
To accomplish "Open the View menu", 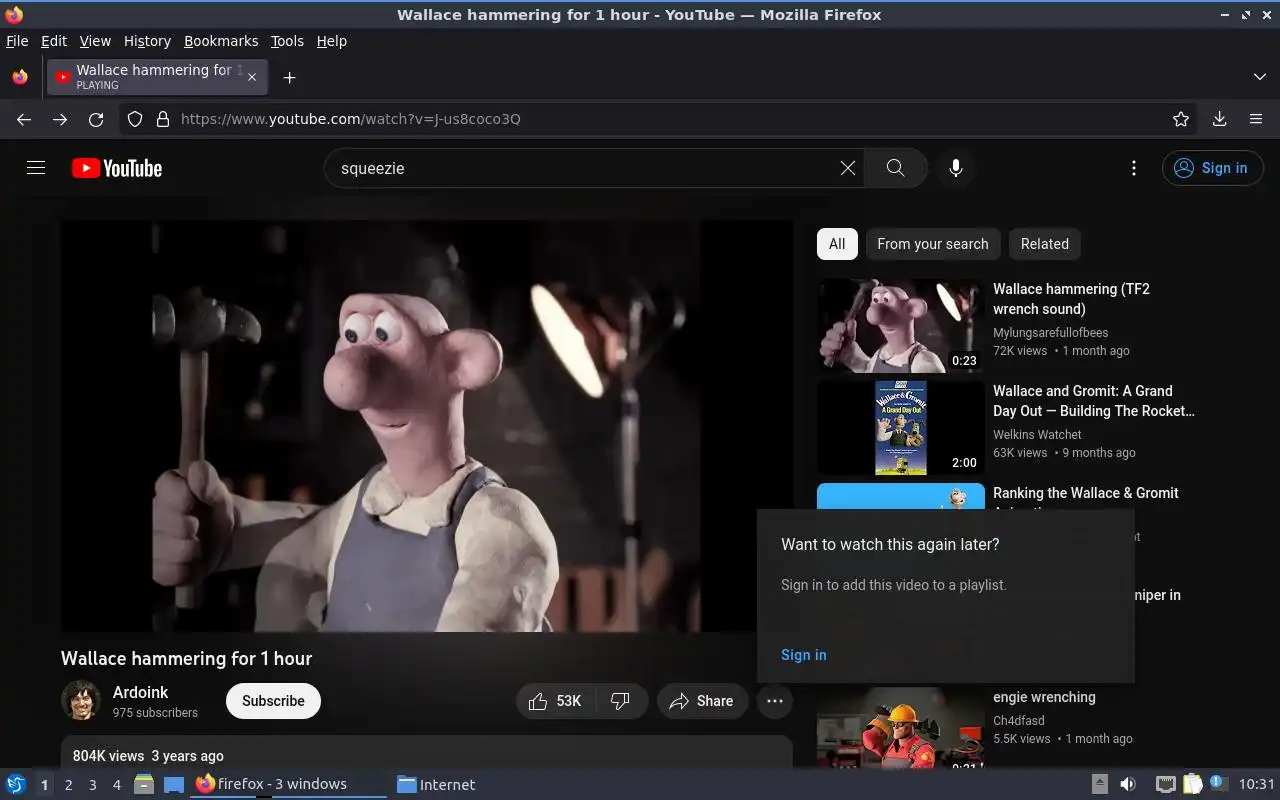I will 95,41.
